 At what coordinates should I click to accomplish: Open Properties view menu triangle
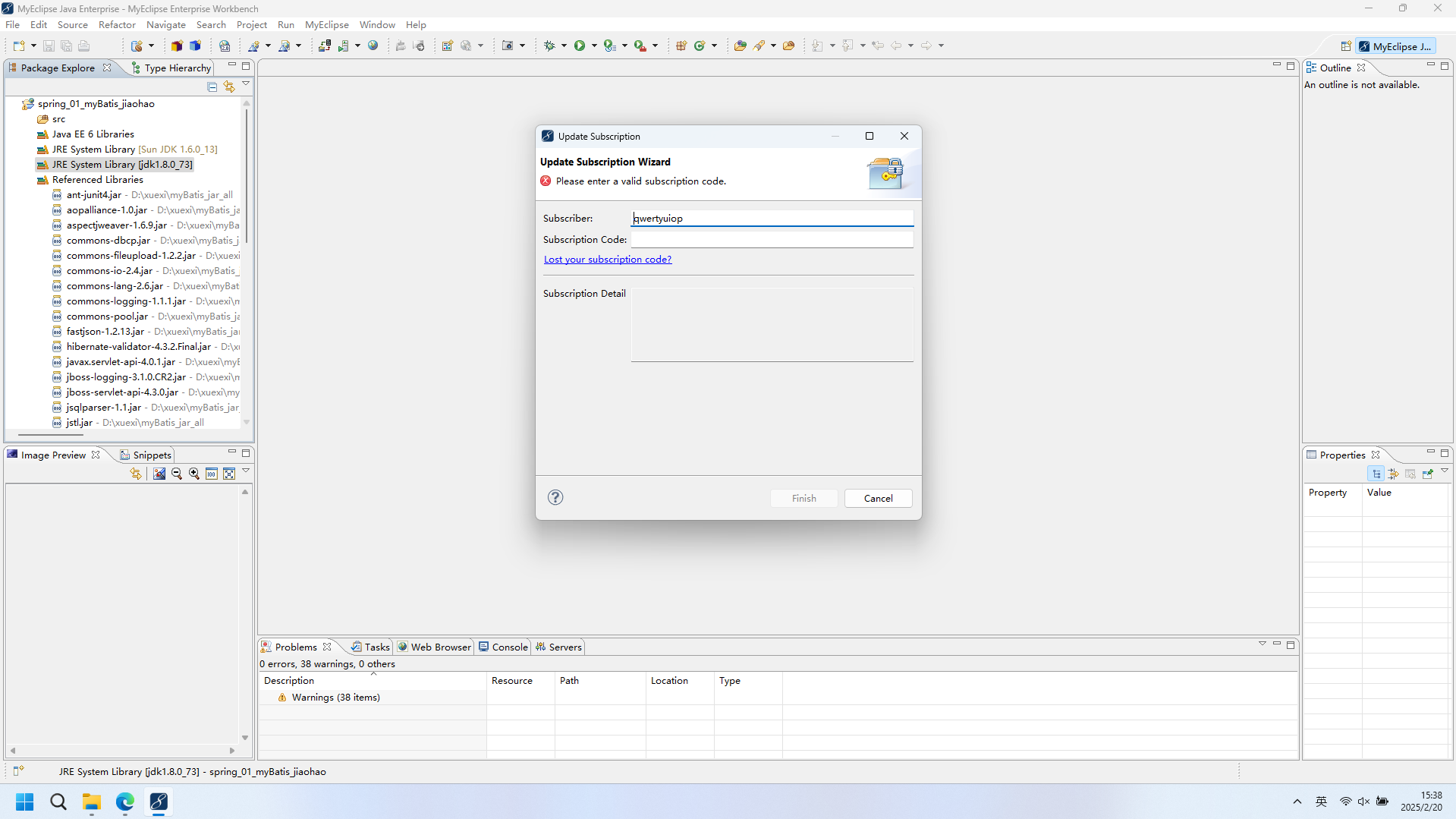point(1445,471)
